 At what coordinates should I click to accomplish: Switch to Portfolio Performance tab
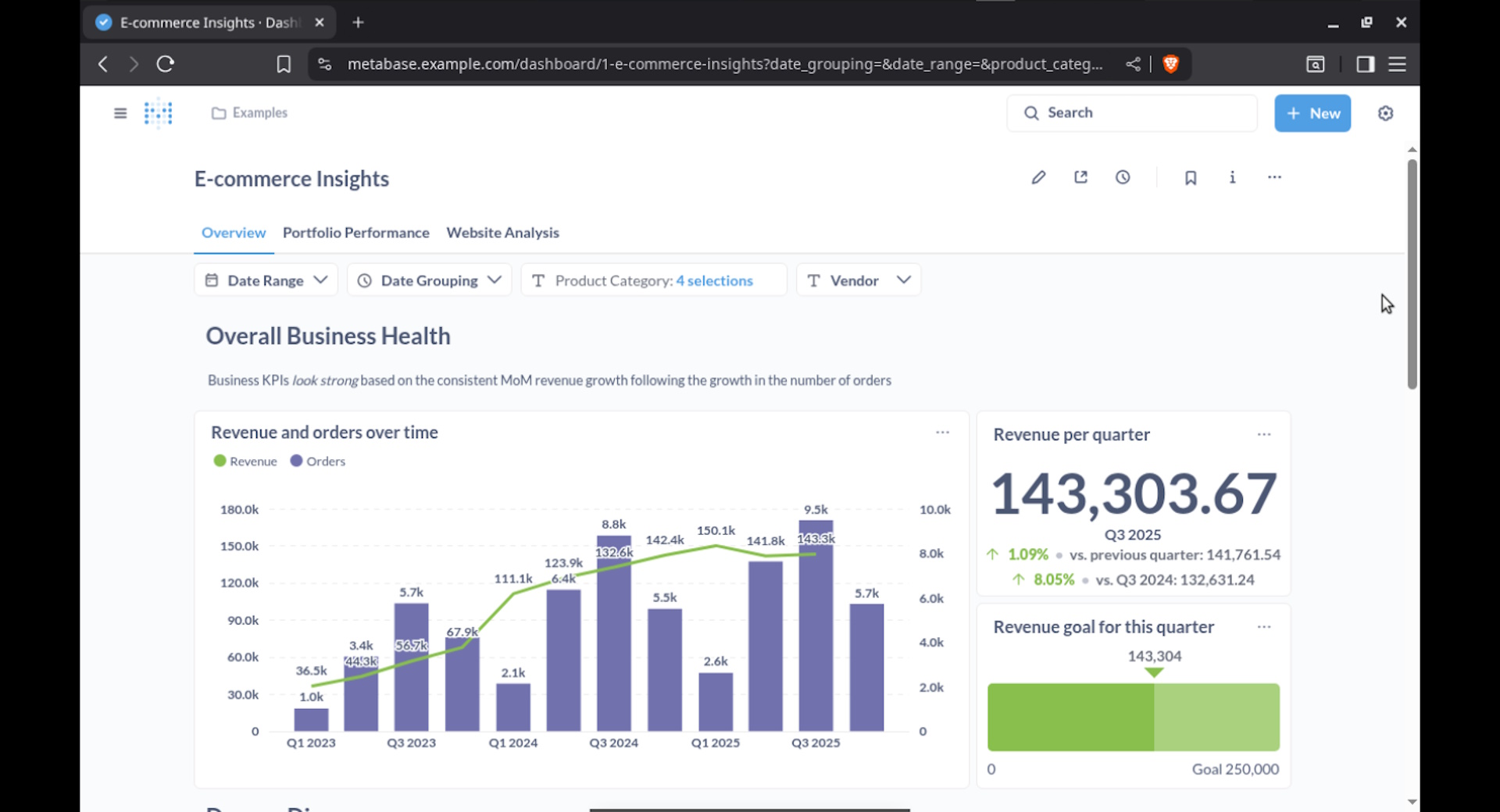[x=355, y=233]
